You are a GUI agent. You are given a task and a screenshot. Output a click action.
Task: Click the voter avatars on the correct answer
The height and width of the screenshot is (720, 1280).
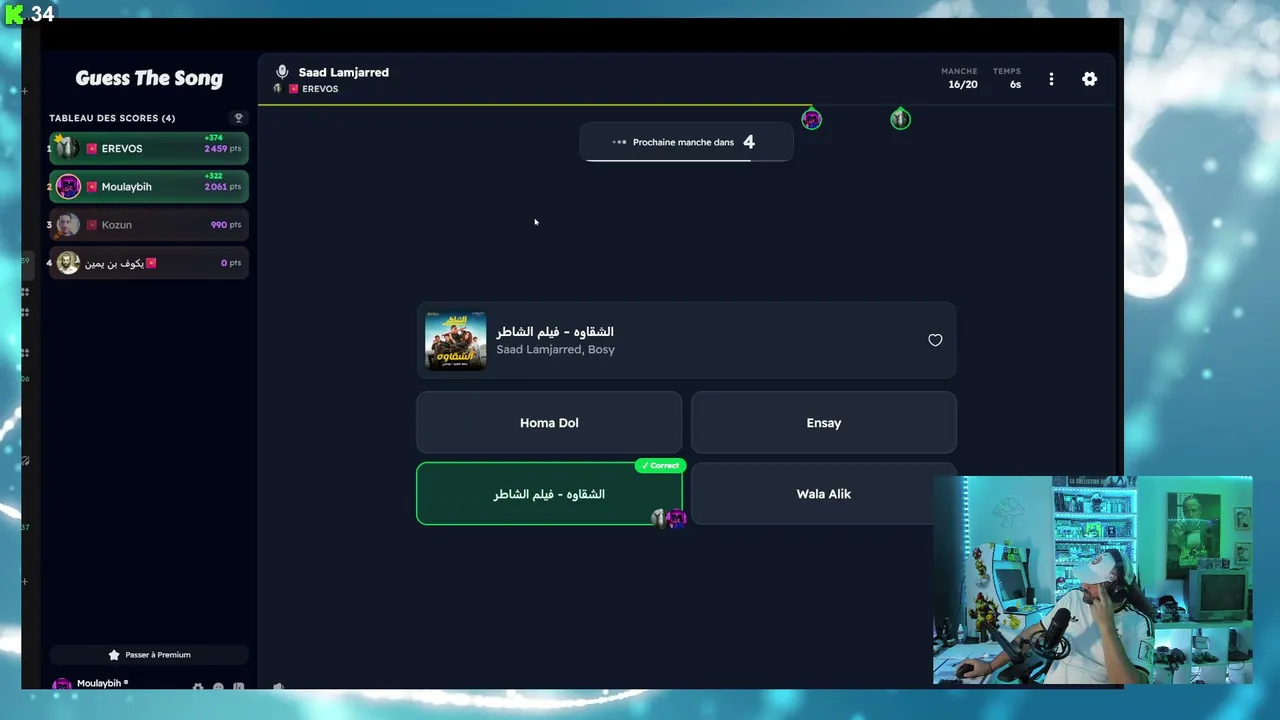click(668, 518)
